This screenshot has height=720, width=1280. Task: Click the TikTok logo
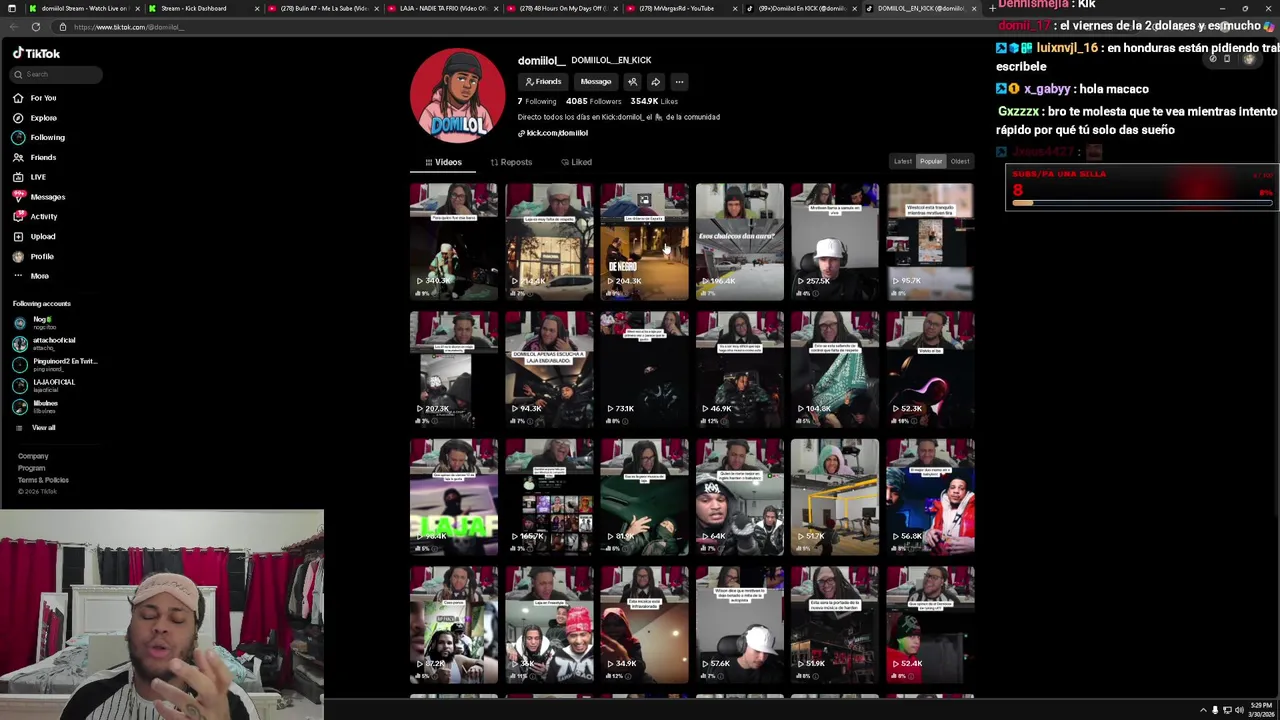click(36, 53)
